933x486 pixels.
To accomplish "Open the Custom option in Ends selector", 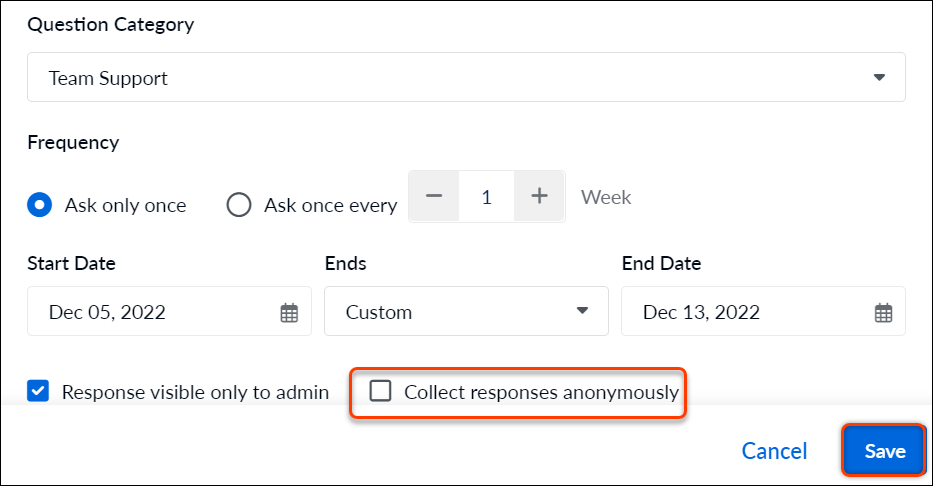I will [466, 311].
